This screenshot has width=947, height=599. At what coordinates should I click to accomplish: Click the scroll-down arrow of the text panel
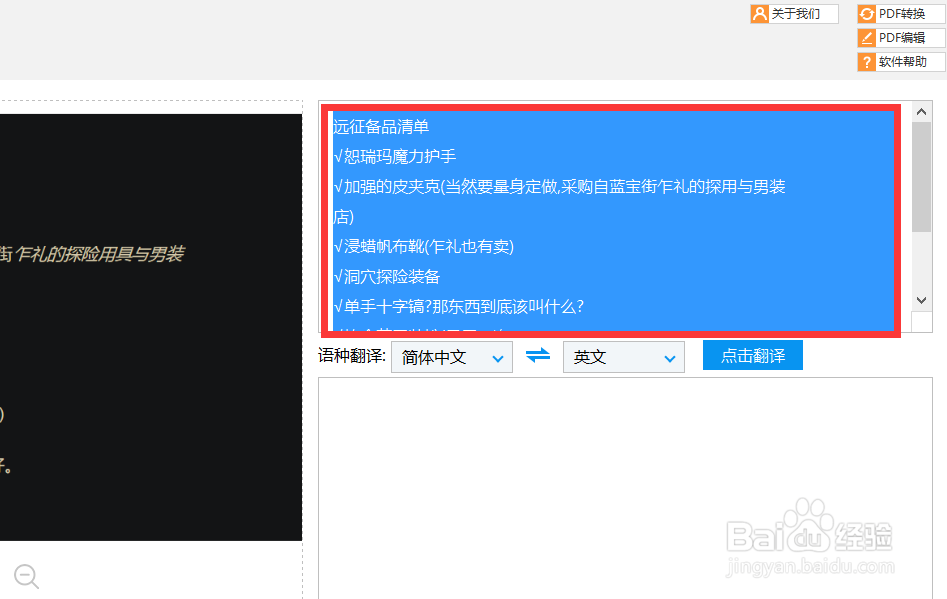(923, 301)
